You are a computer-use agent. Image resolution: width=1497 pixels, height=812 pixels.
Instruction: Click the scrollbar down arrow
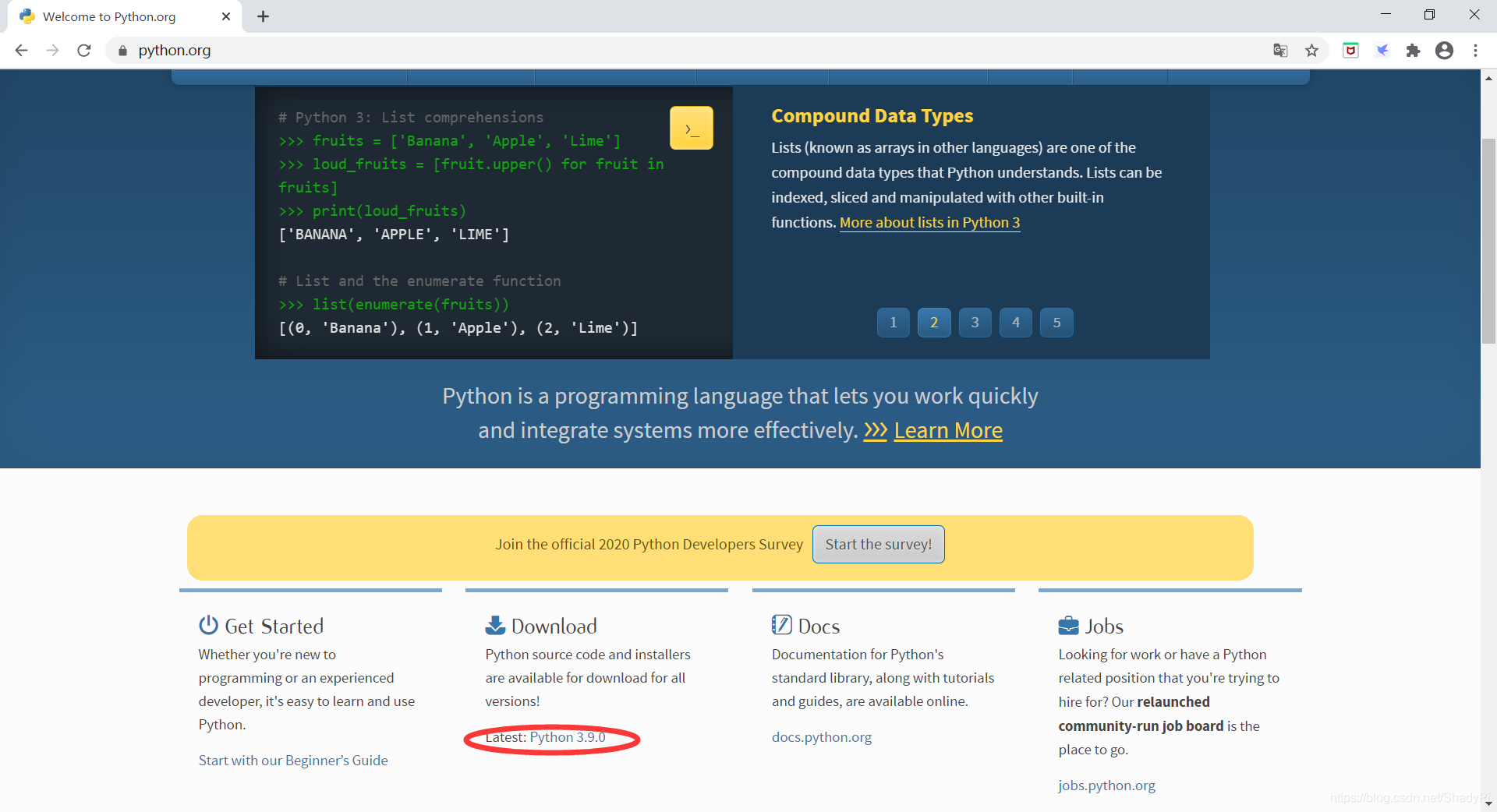1488,803
